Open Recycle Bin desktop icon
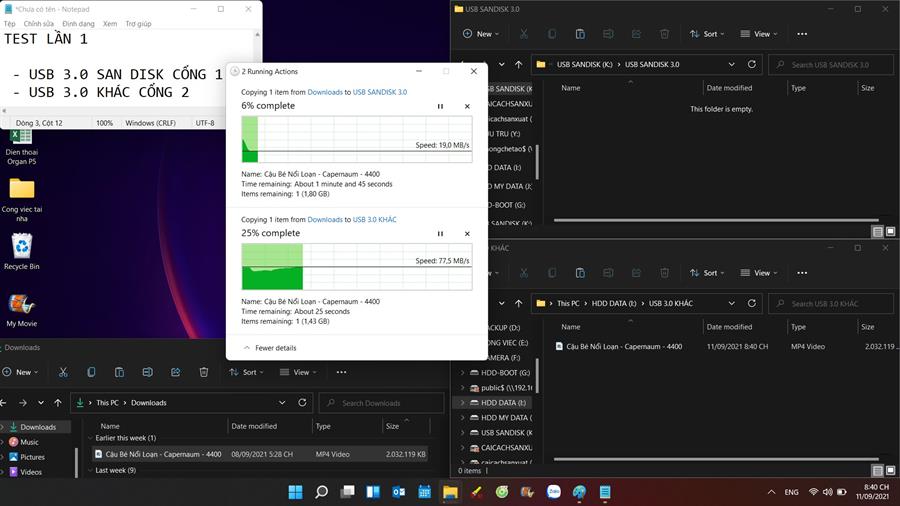 coord(21,247)
